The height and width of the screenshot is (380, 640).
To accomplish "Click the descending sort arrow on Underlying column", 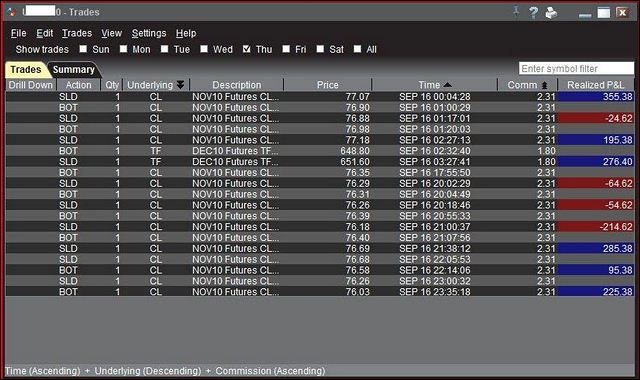I will tap(180, 85).
